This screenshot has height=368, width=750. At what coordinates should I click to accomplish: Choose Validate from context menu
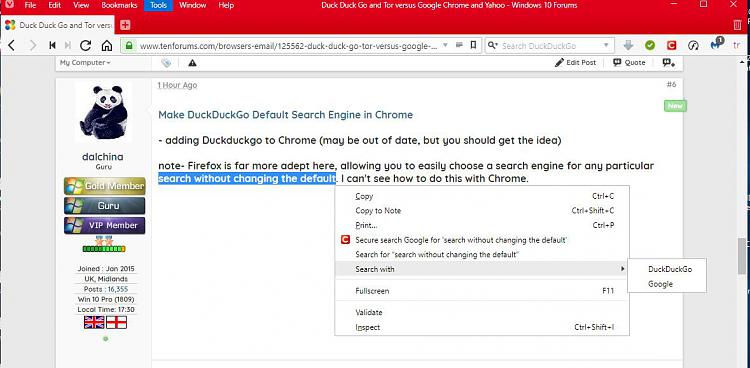click(482, 312)
